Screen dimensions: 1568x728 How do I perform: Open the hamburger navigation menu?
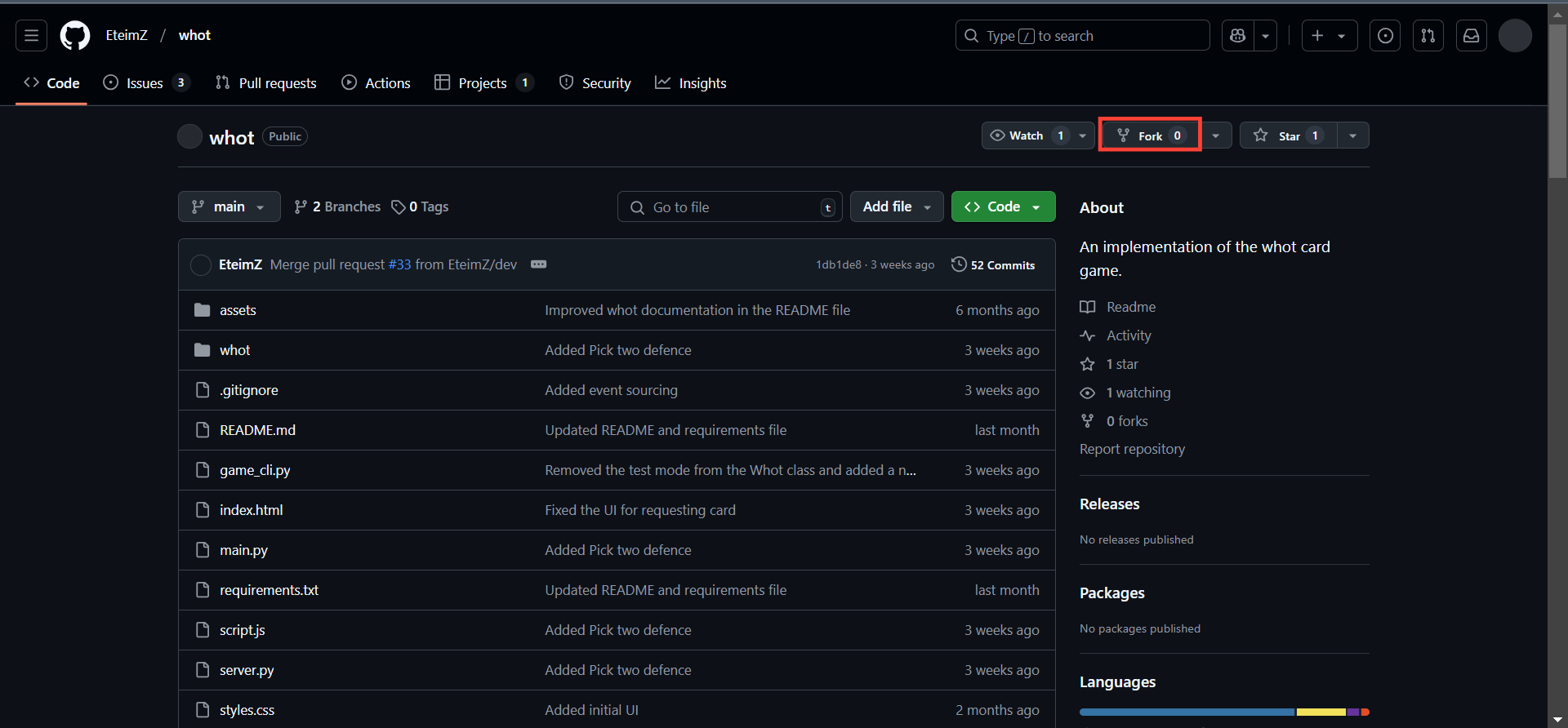pos(31,36)
